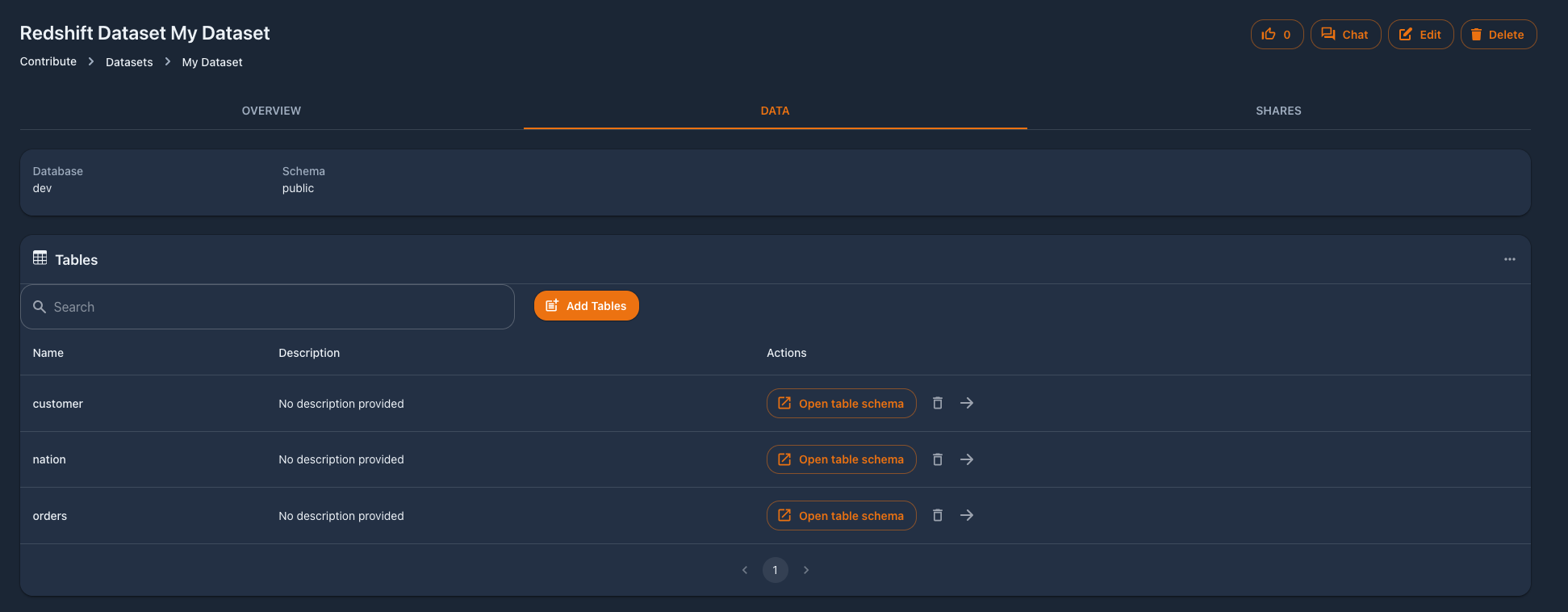The width and height of the screenshot is (1568, 612).
Task: Click the customer table name
Action: tap(58, 404)
